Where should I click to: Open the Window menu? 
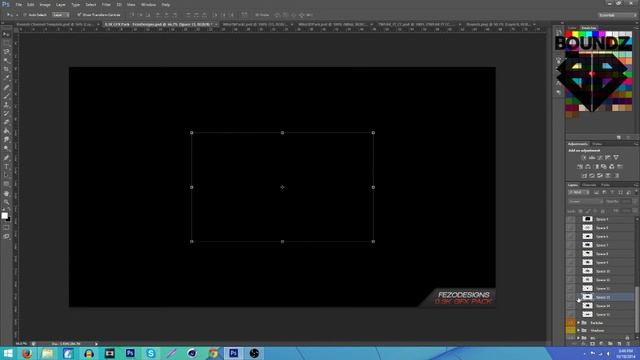pyautogui.click(x=149, y=4)
